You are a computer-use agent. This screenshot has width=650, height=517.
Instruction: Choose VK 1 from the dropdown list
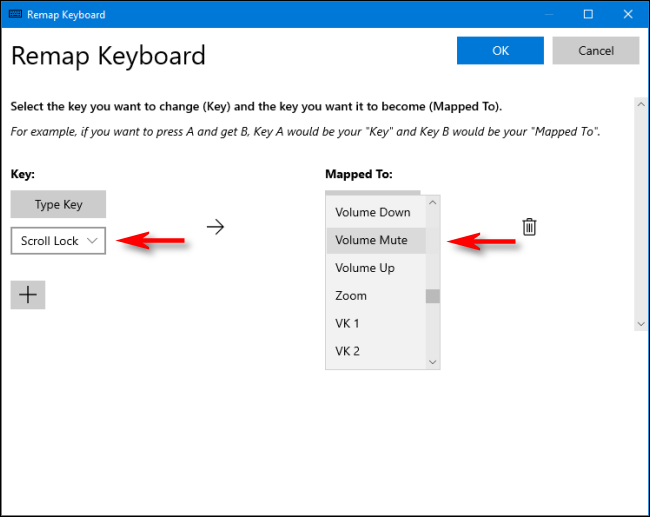pos(348,323)
